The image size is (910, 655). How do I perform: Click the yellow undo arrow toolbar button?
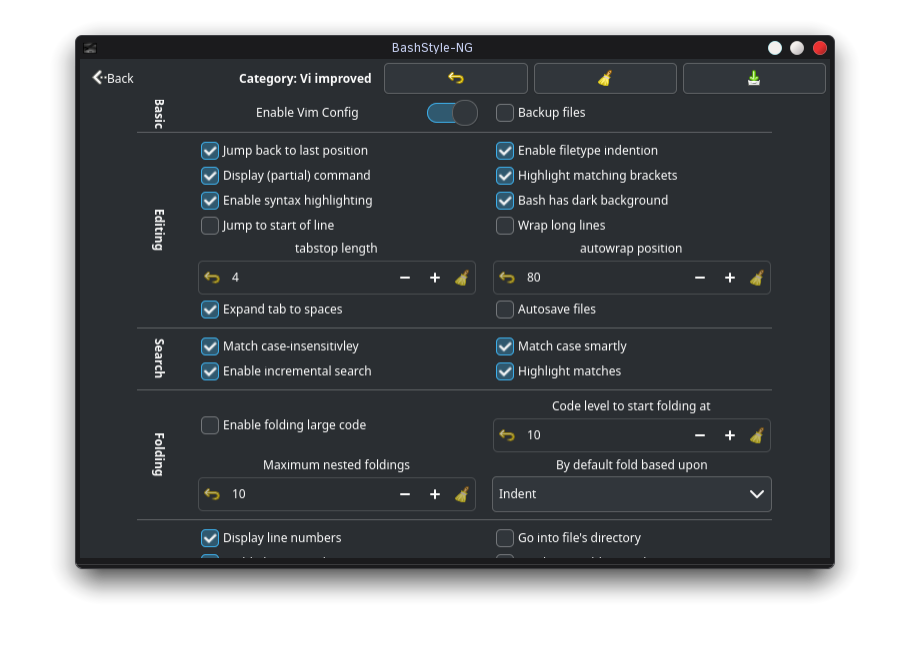pyautogui.click(x=456, y=78)
